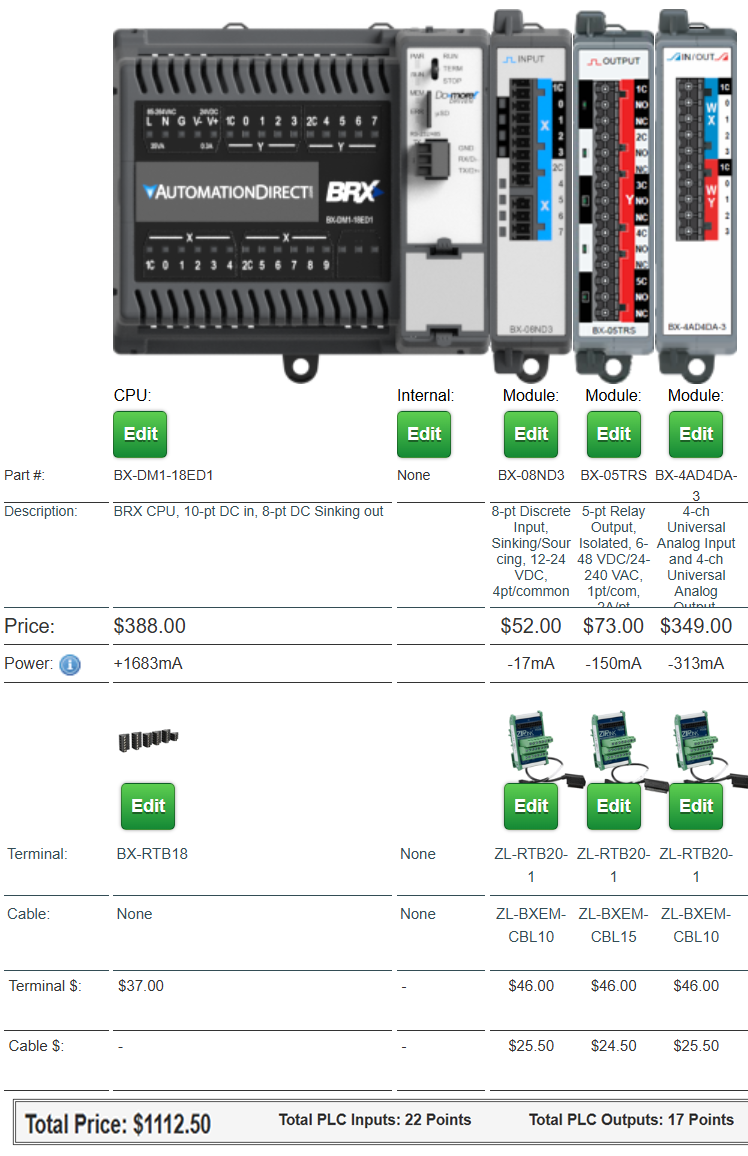The image size is (748, 1156).
Task: Edit the BX-08ND3 module
Action: point(531,434)
